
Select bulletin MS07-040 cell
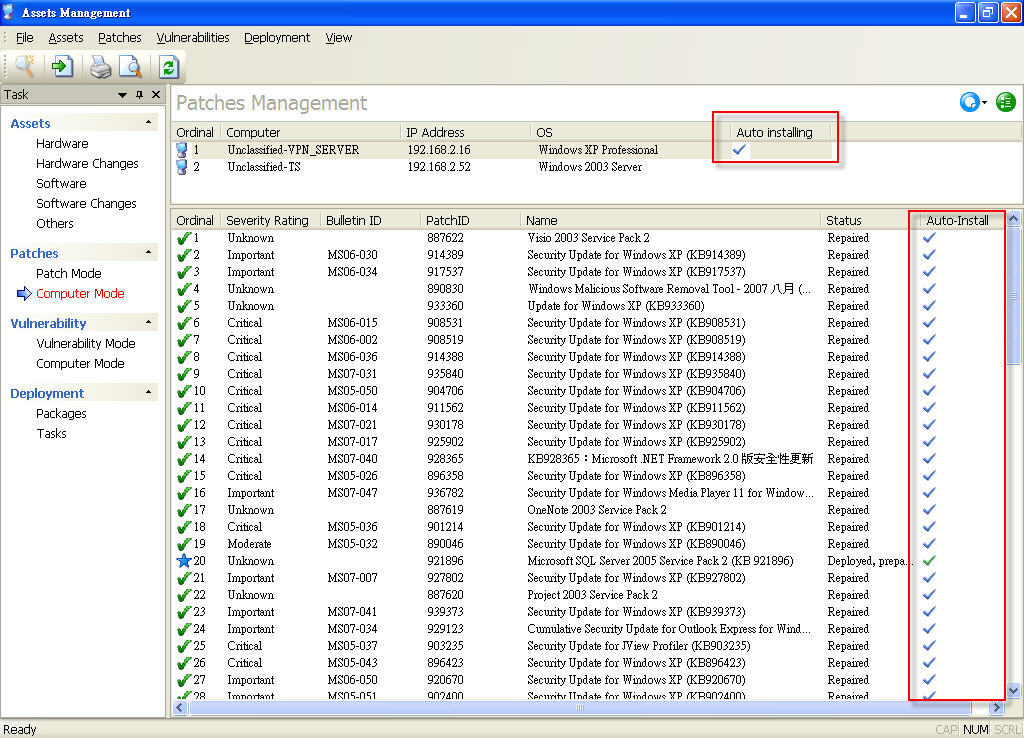click(x=353, y=458)
